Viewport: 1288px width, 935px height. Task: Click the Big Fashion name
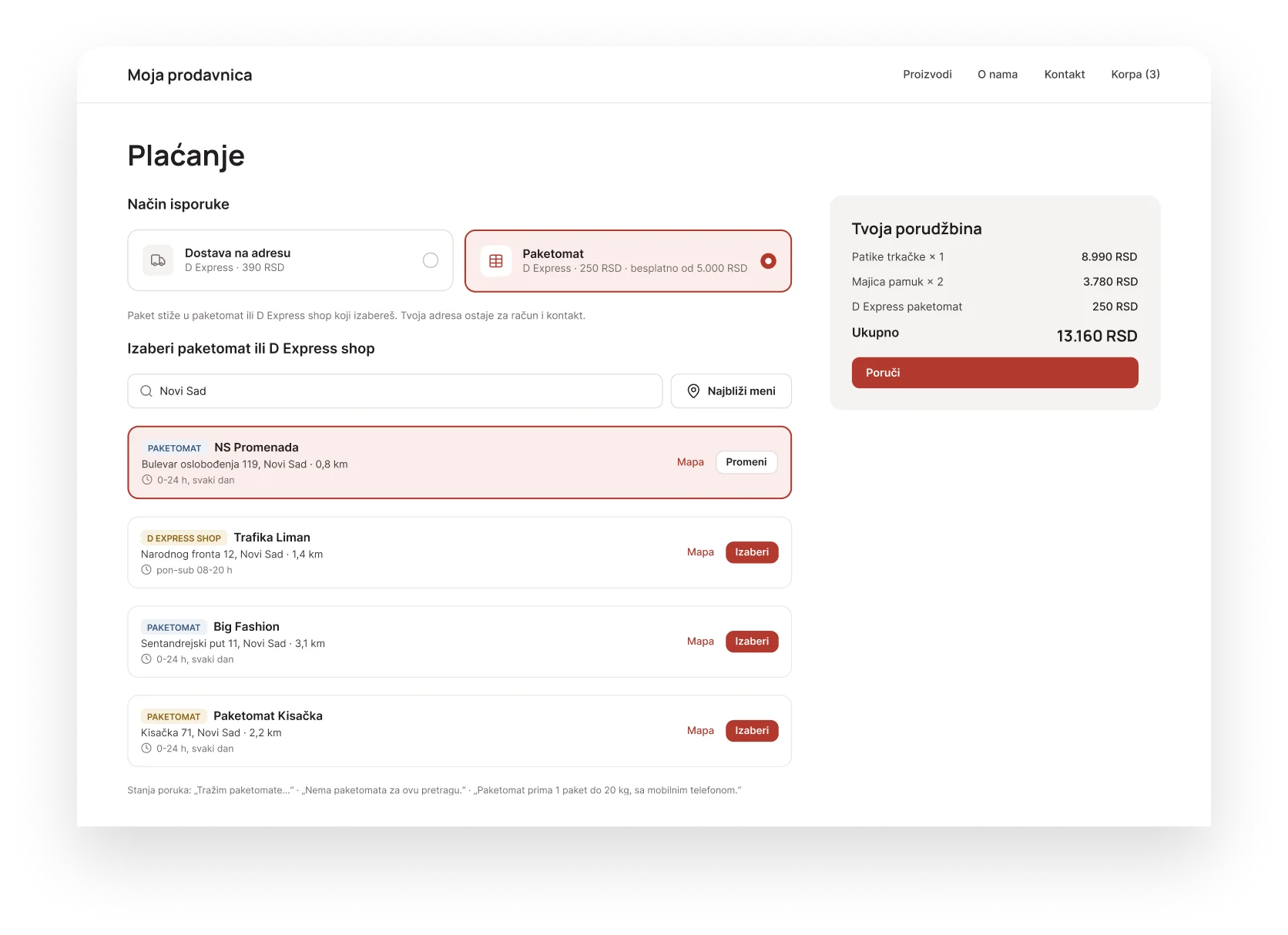pos(247,627)
